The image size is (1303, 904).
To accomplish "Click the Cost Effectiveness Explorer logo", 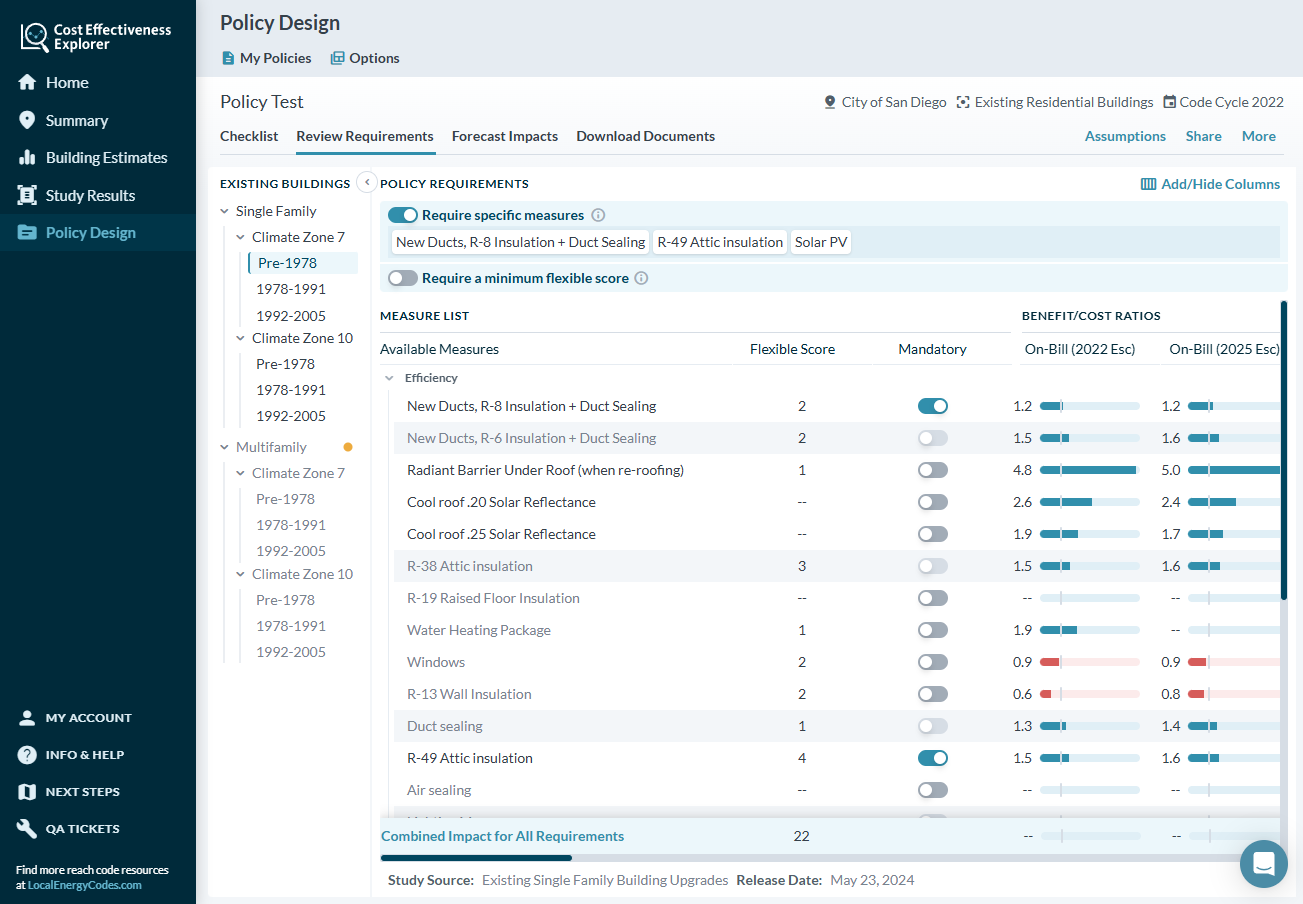I will pyautogui.click(x=96, y=37).
